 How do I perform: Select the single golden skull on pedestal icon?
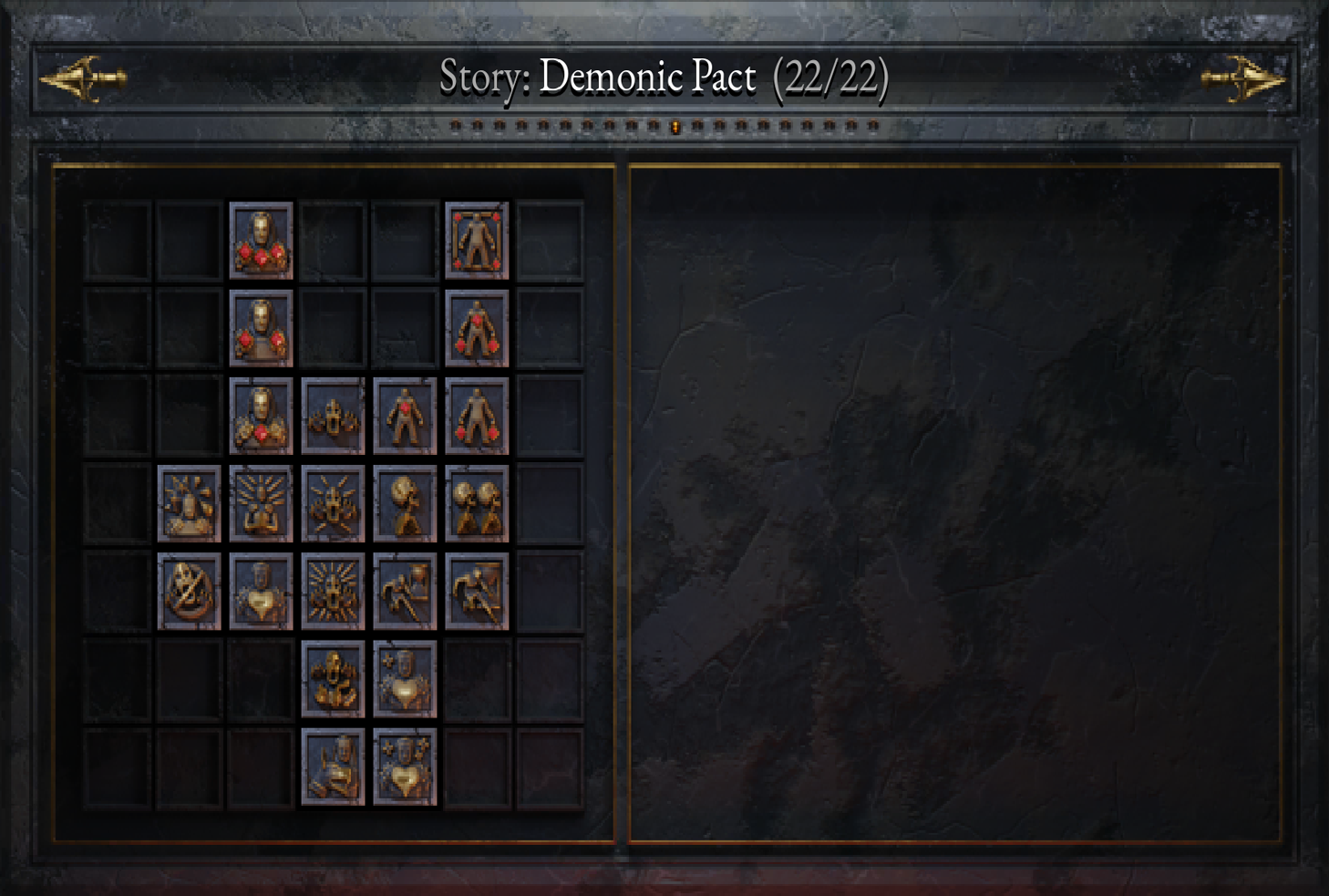coord(405,504)
